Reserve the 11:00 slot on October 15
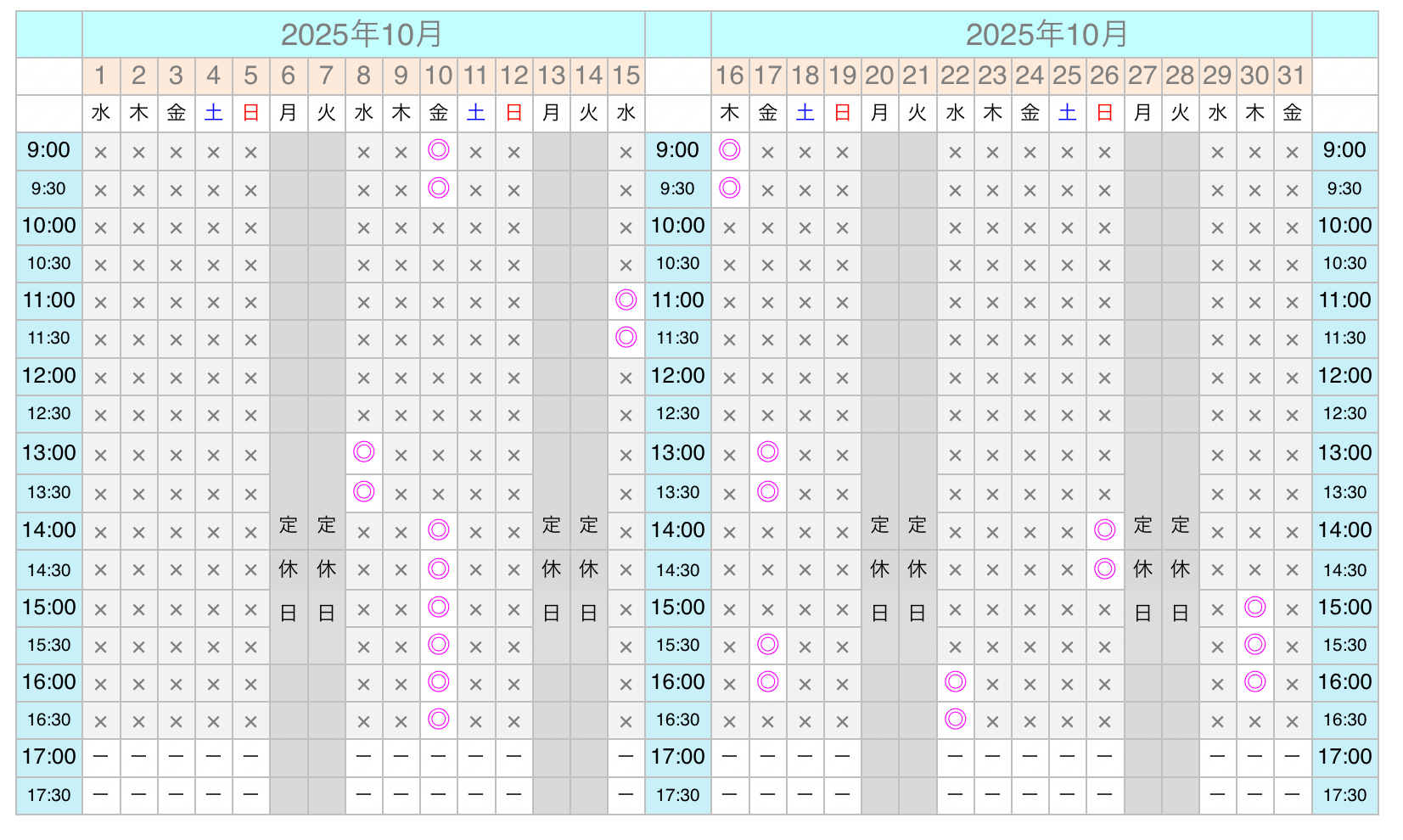Viewport: 1403px width, 840px height. (x=626, y=300)
